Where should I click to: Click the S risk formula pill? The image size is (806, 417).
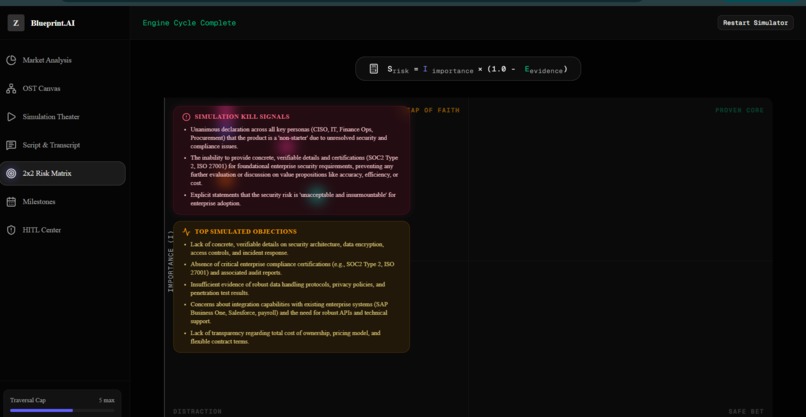[x=468, y=69]
